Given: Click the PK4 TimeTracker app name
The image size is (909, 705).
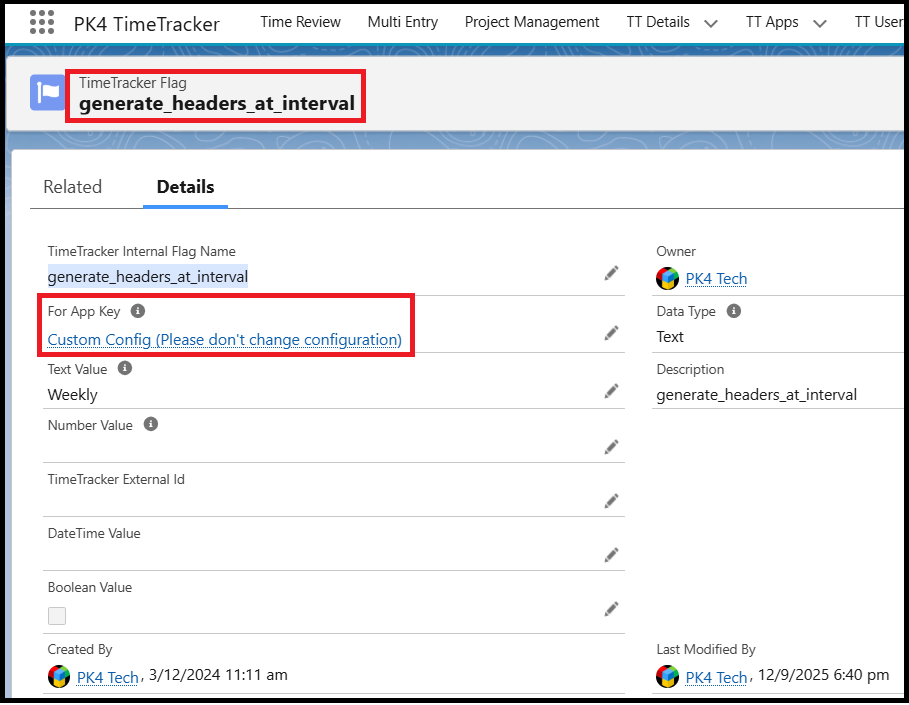Looking at the screenshot, I should (x=147, y=24).
